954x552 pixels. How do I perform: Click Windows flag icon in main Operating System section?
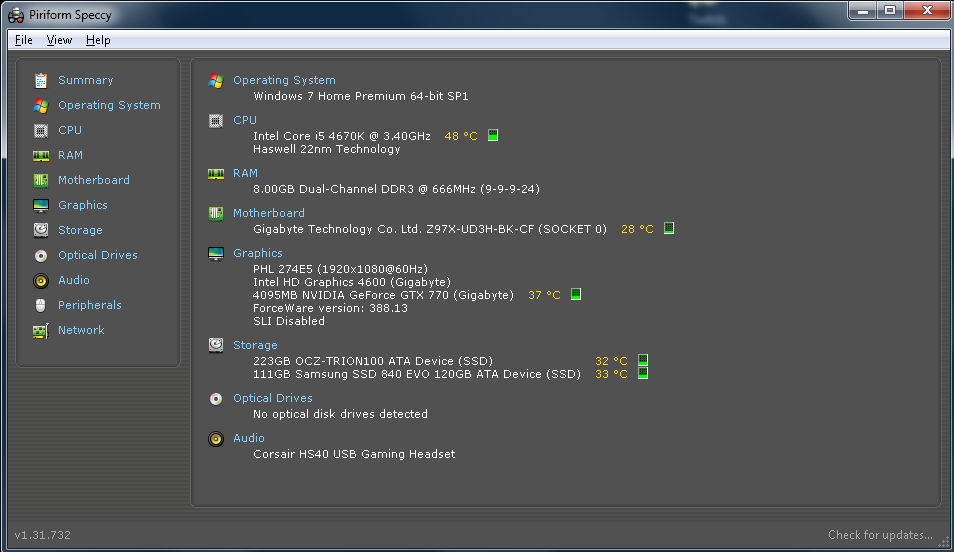[x=216, y=80]
